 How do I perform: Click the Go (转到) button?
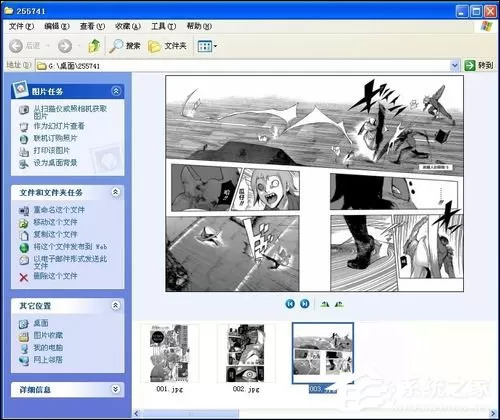[479, 65]
